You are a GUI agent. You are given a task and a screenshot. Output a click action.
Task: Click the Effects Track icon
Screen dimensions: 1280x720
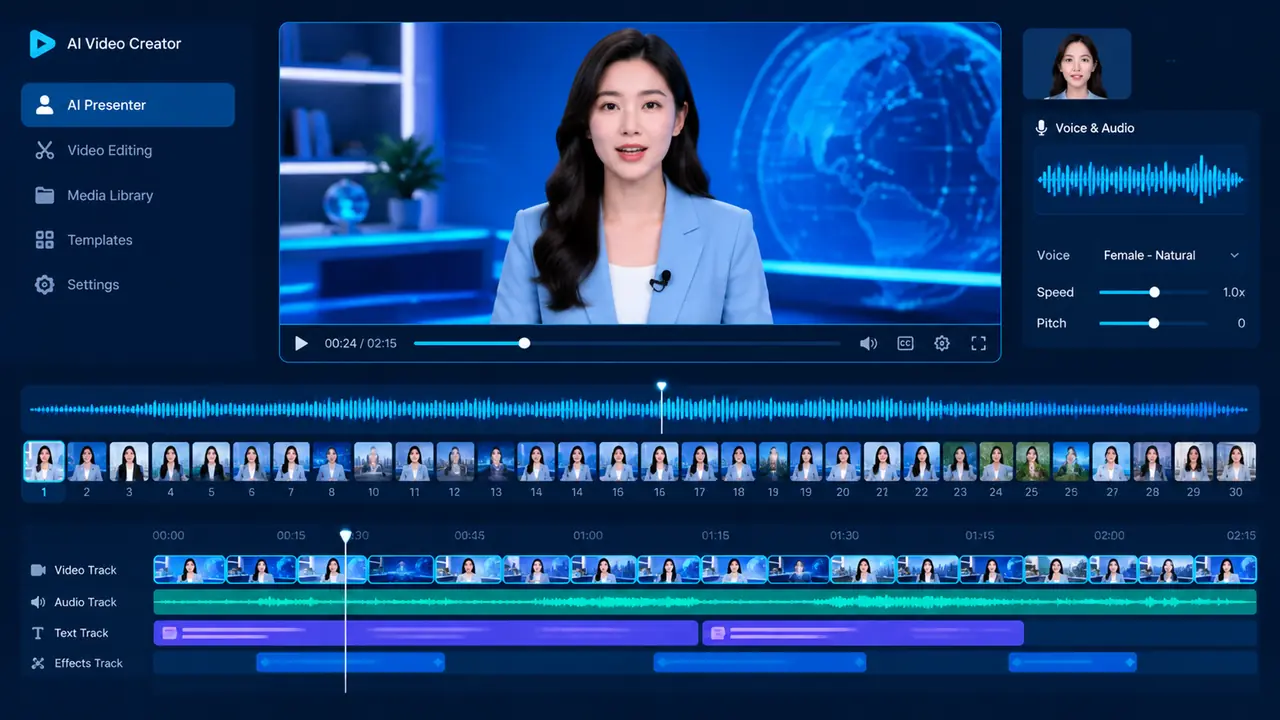coord(38,663)
